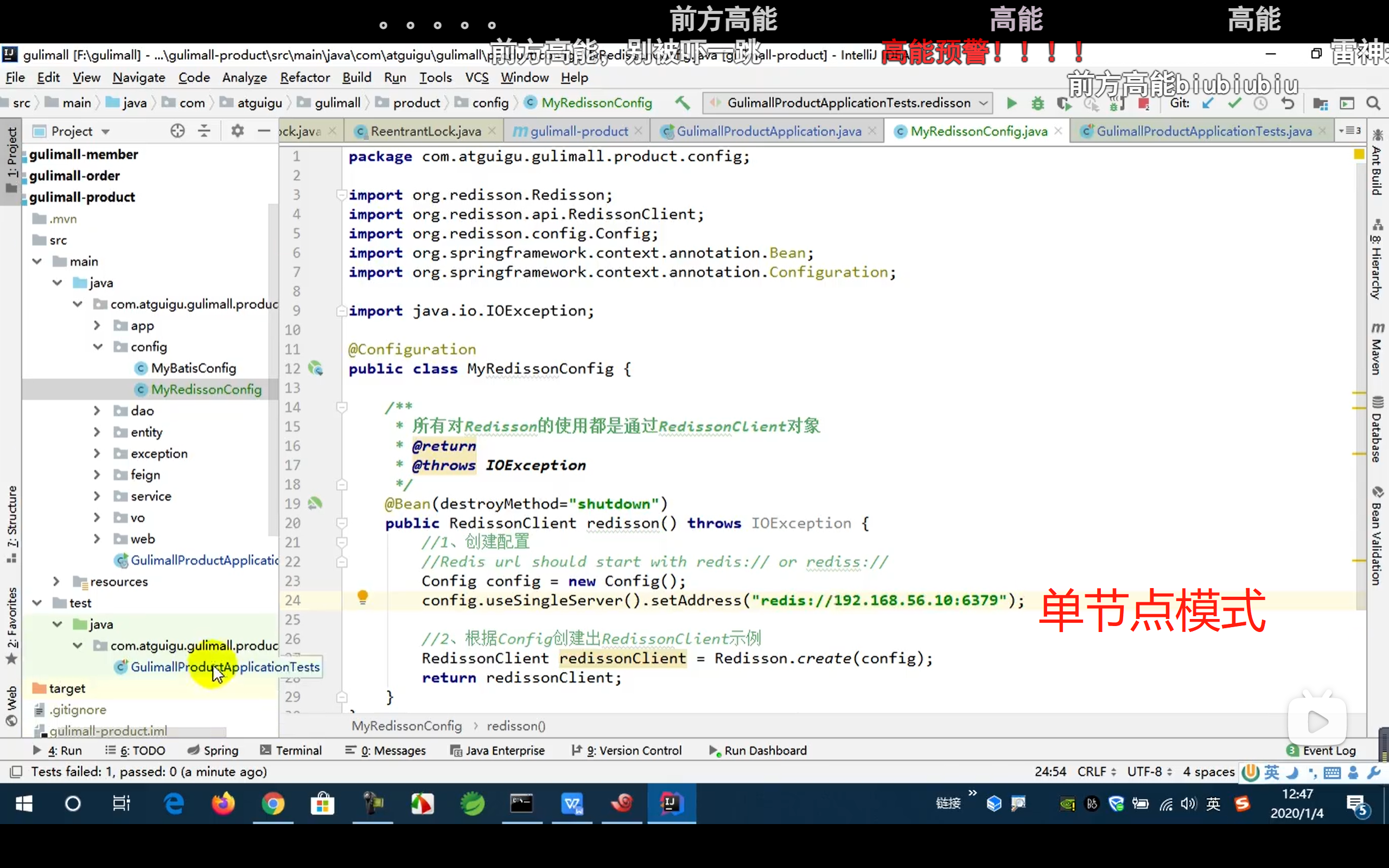Image resolution: width=1389 pixels, height=868 pixels.
Task: Collapse the Javadoc fold marker at line 14
Action: point(341,407)
